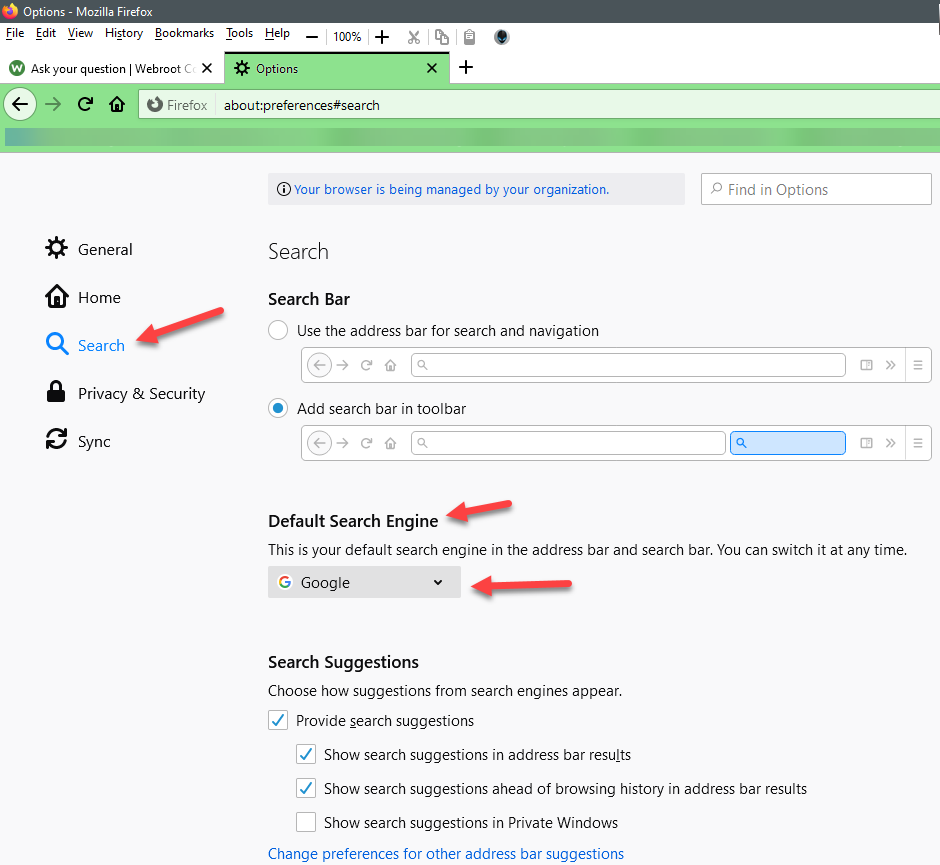The width and height of the screenshot is (940, 865).
Task: Toggle Show search suggestions in address bar results
Action: [x=306, y=754]
